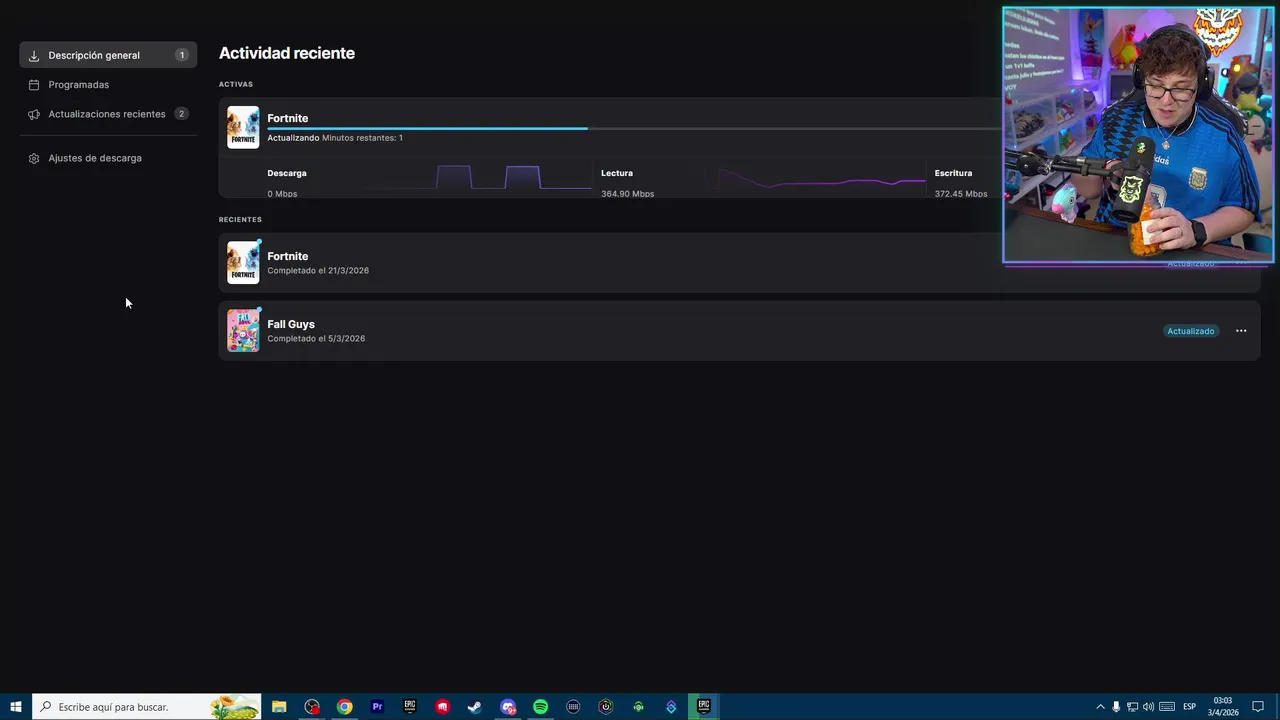This screenshot has width=1280, height=720.
Task: Open Discord from the taskbar
Action: point(508,707)
